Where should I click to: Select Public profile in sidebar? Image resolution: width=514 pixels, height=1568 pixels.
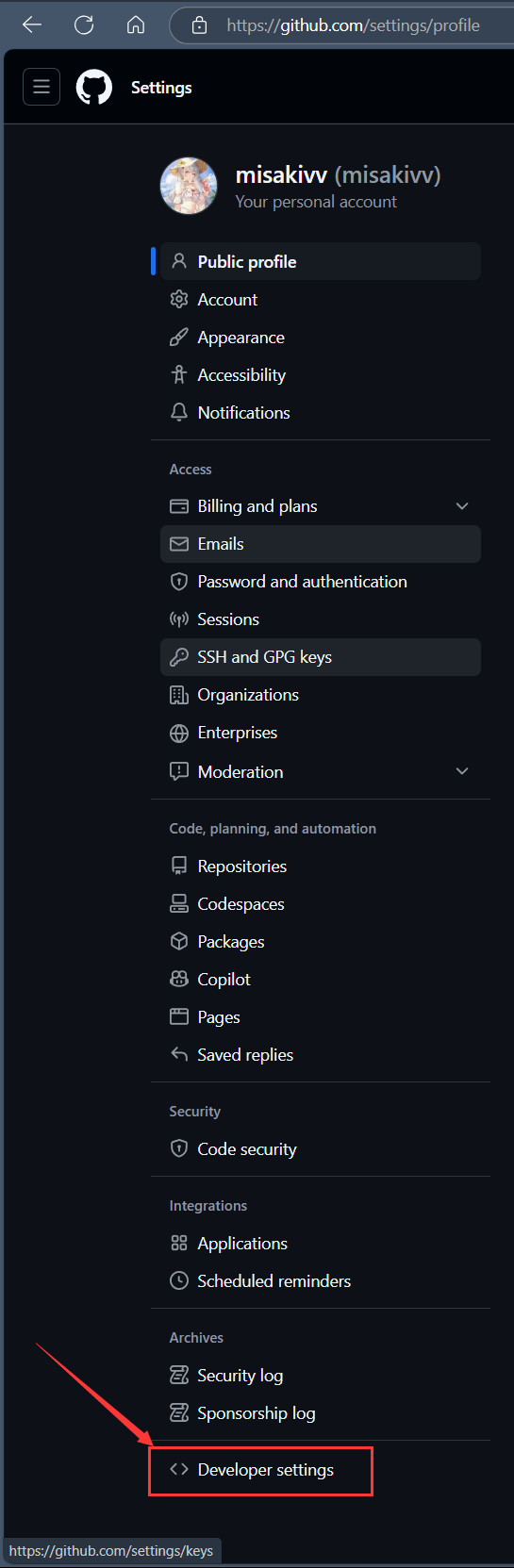321,261
